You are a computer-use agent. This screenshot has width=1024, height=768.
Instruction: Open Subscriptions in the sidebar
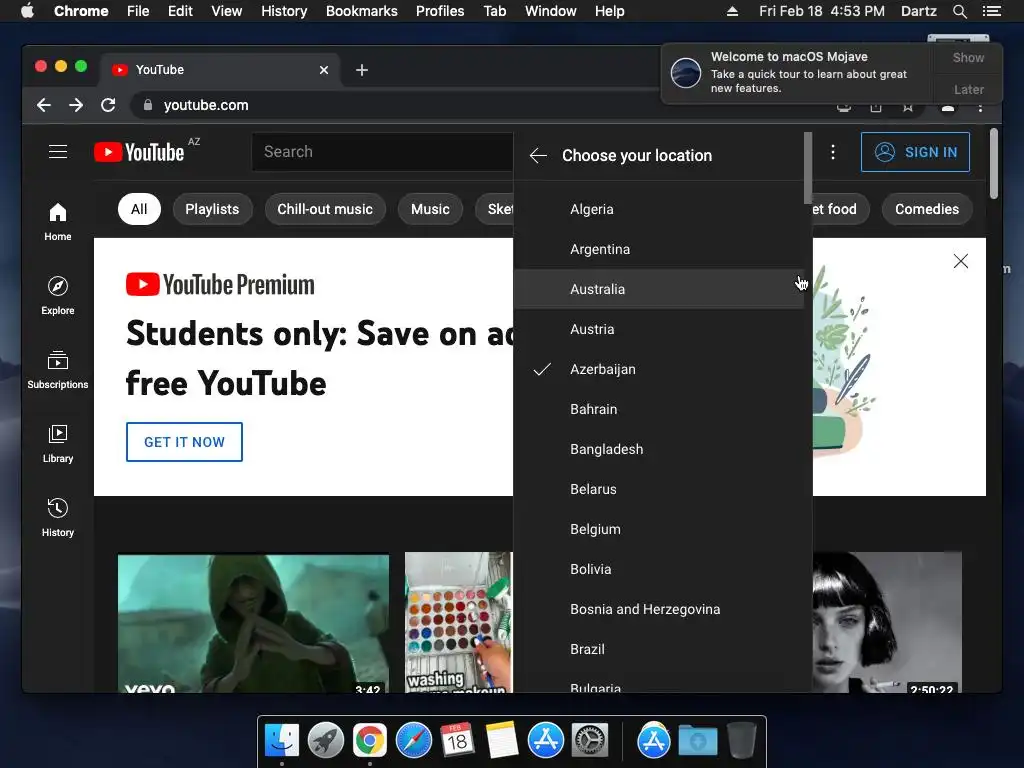point(57,370)
